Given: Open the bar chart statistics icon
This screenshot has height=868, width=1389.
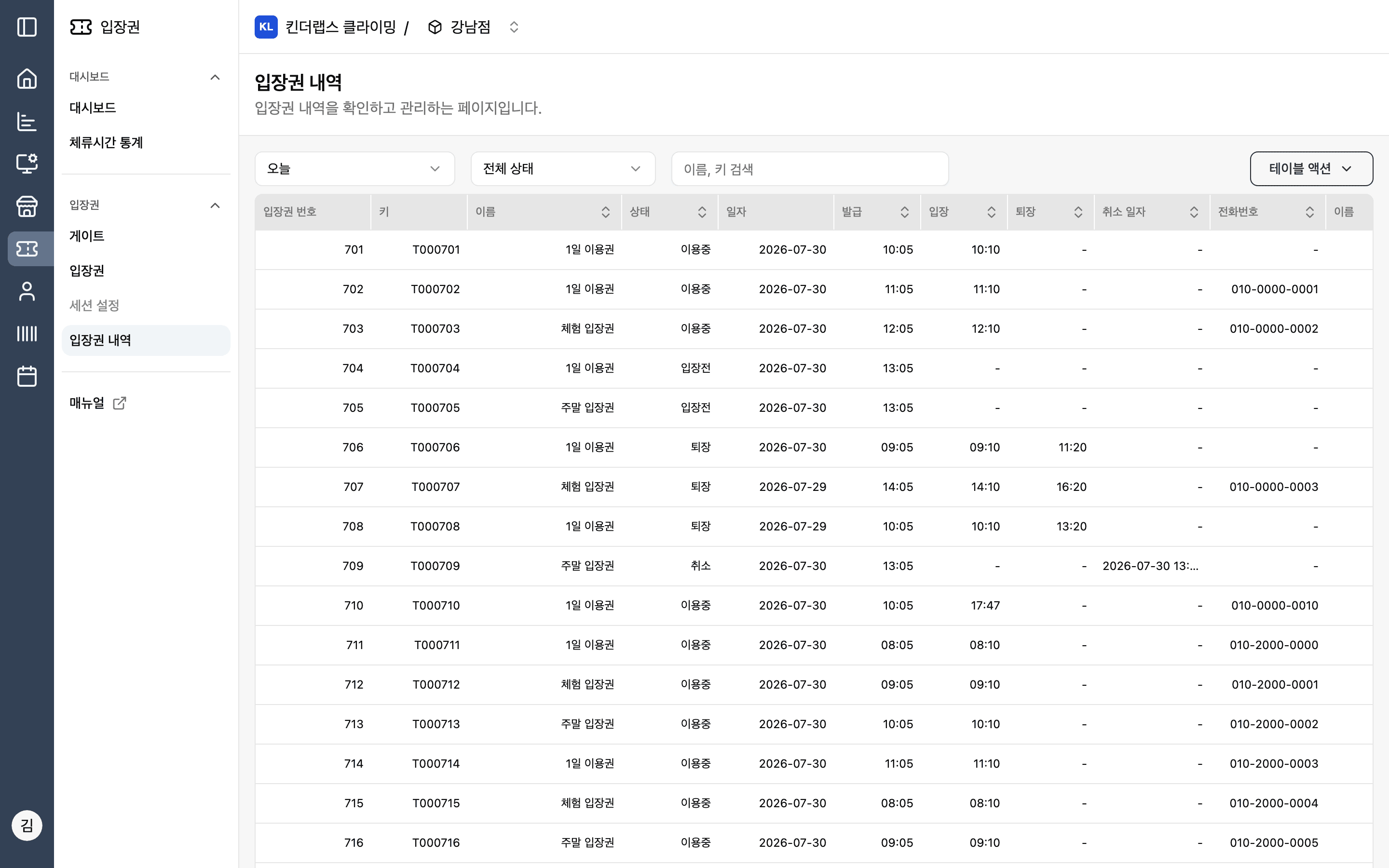Looking at the screenshot, I should pos(27,121).
